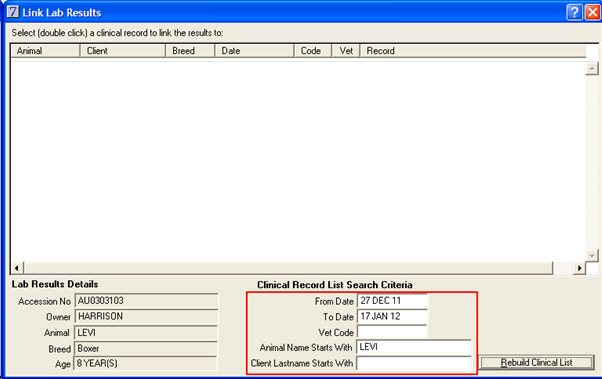Click the application icon in title bar
The width and height of the screenshot is (602, 379).
(x=13, y=12)
